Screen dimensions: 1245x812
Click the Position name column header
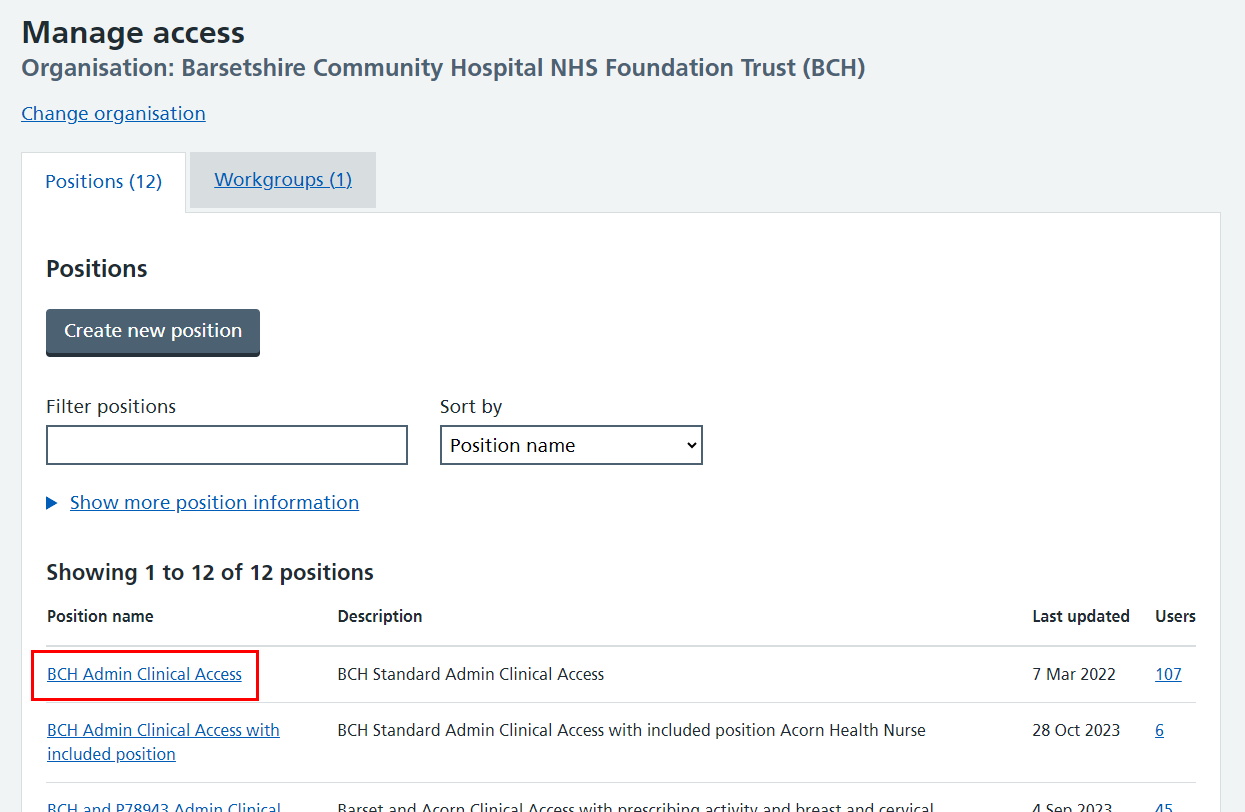click(x=100, y=616)
